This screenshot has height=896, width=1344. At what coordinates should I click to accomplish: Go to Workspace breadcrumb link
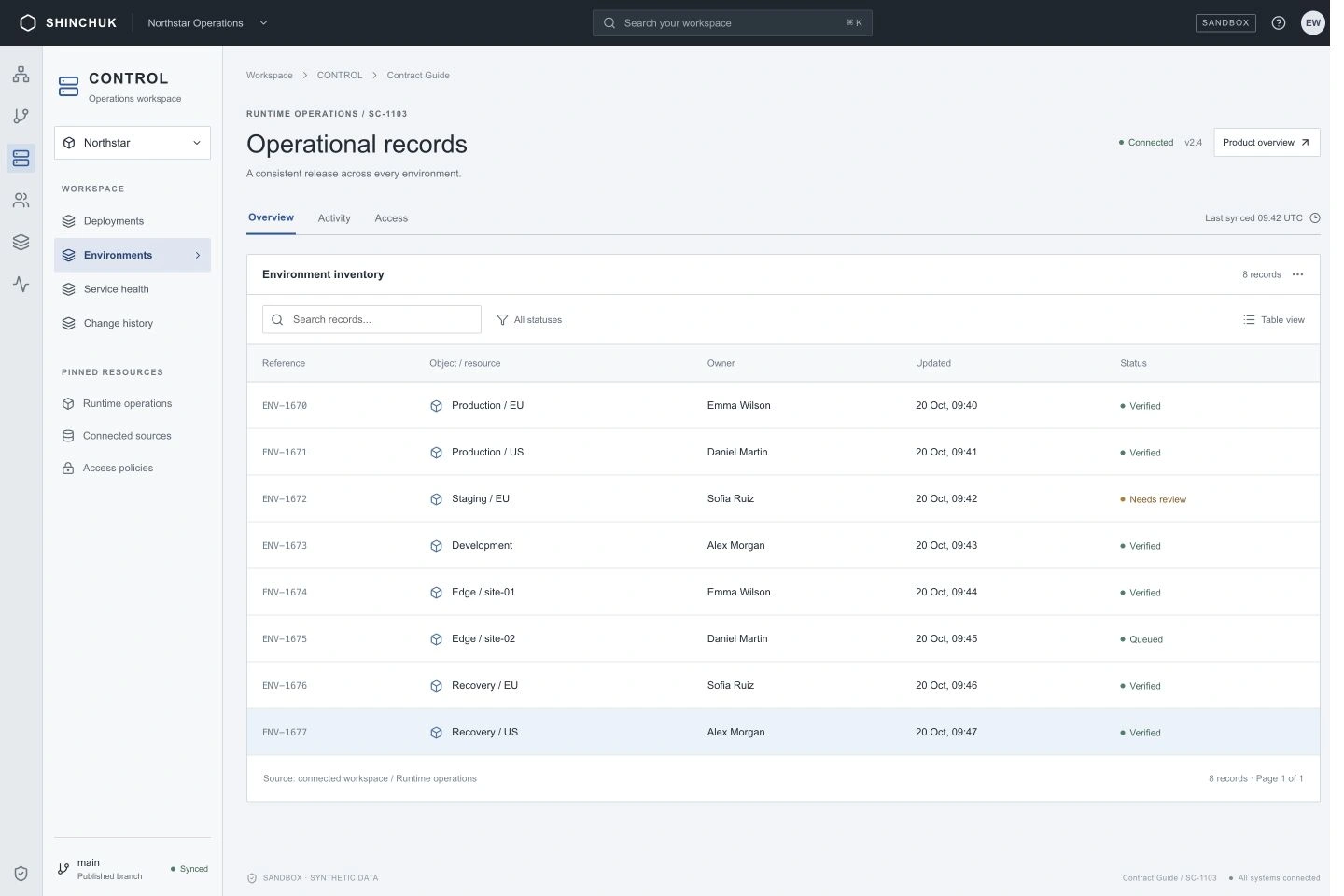tap(270, 76)
